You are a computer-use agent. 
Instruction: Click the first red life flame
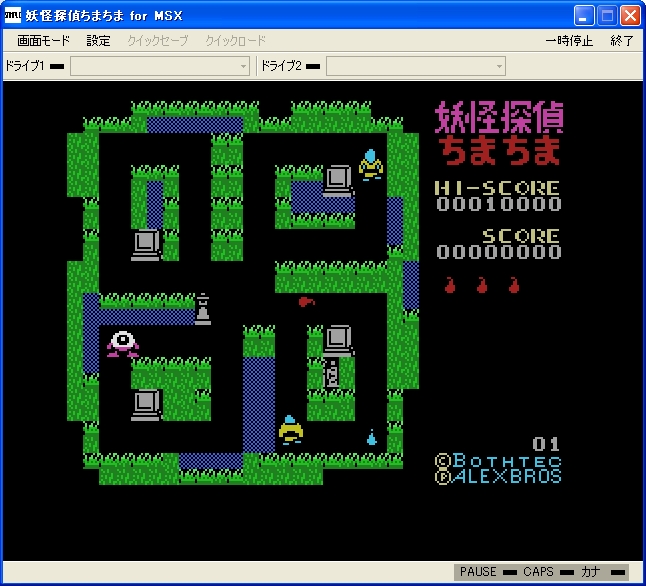[x=450, y=285]
